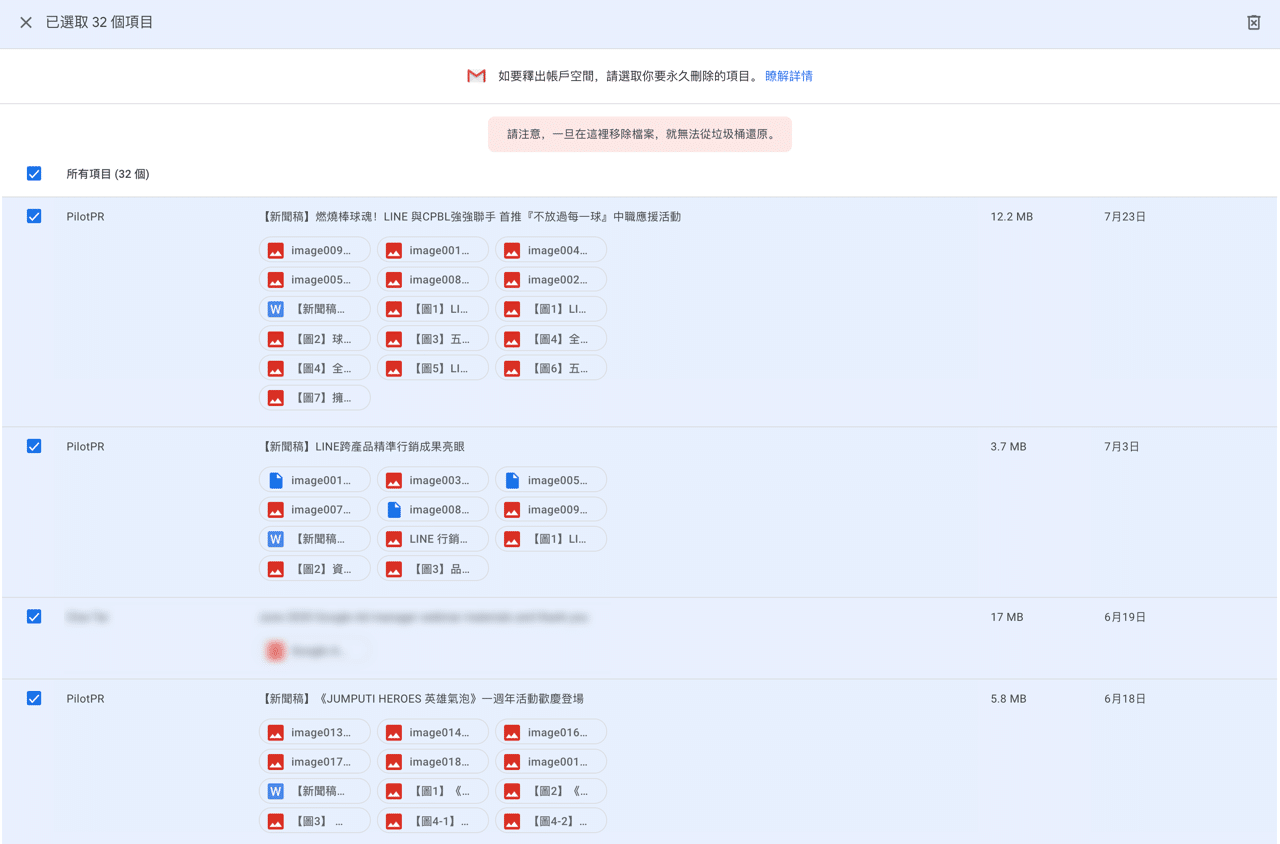Uncheck the 6月18日 PilotPR email checkbox

point(34,698)
